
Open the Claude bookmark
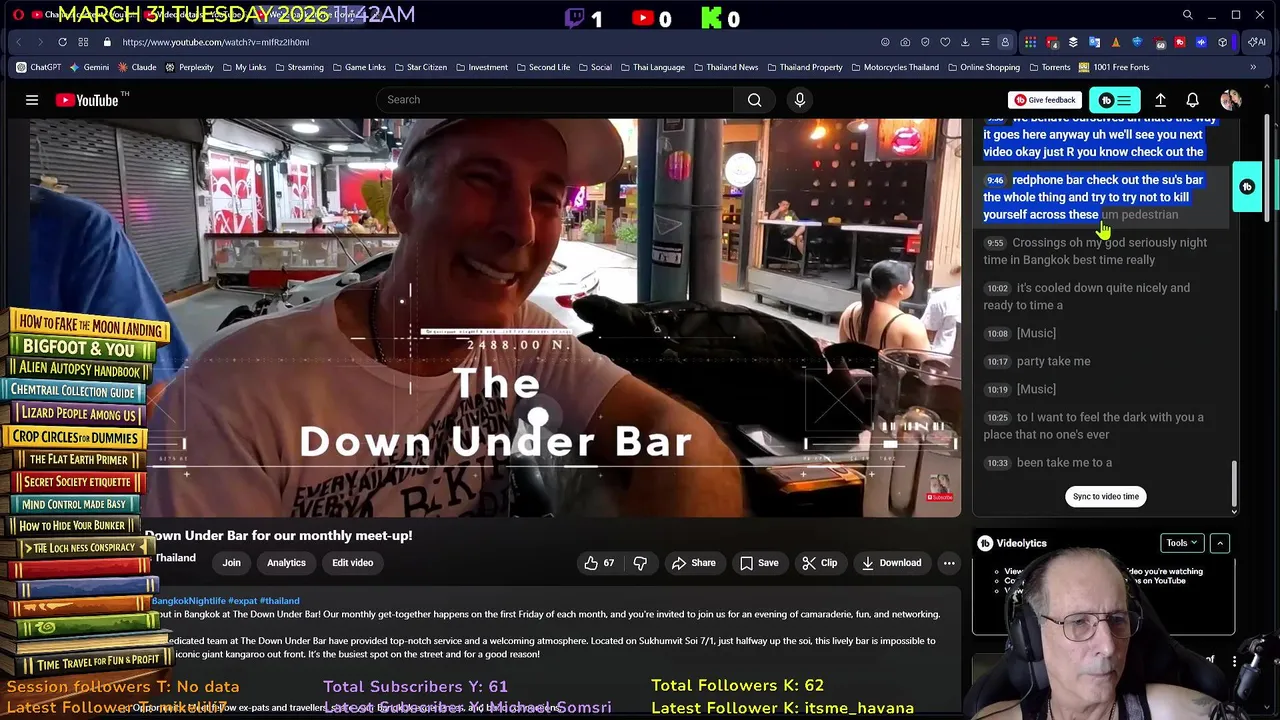click(137, 67)
